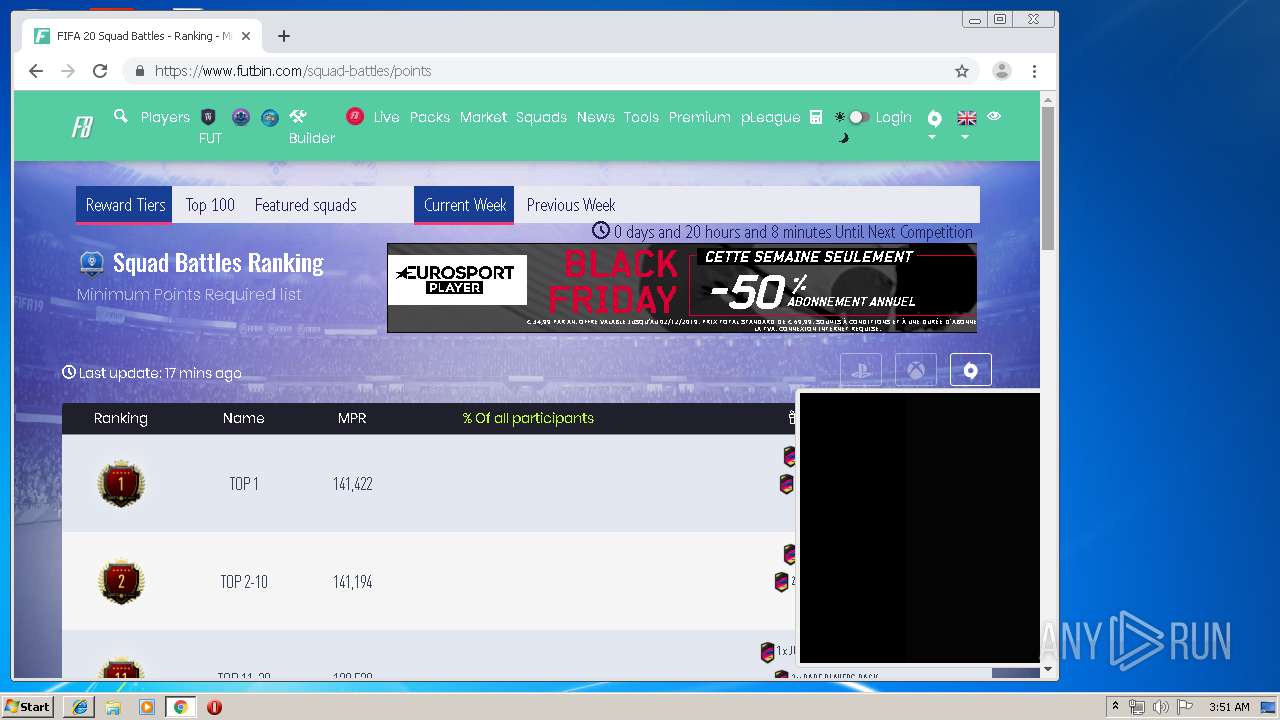Close the FIFA 20 Squad Battles tab
The height and width of the screenshot is (720, 1280).
coord(246,36)
